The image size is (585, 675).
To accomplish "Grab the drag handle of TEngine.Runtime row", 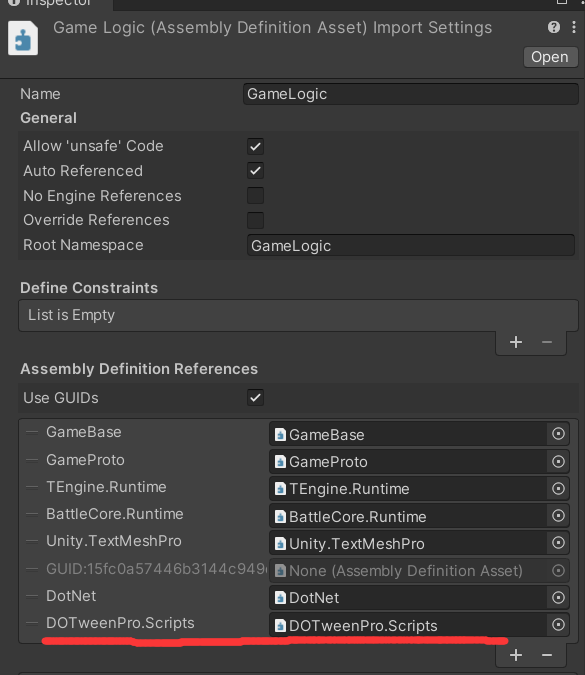I will pos(32,487).
